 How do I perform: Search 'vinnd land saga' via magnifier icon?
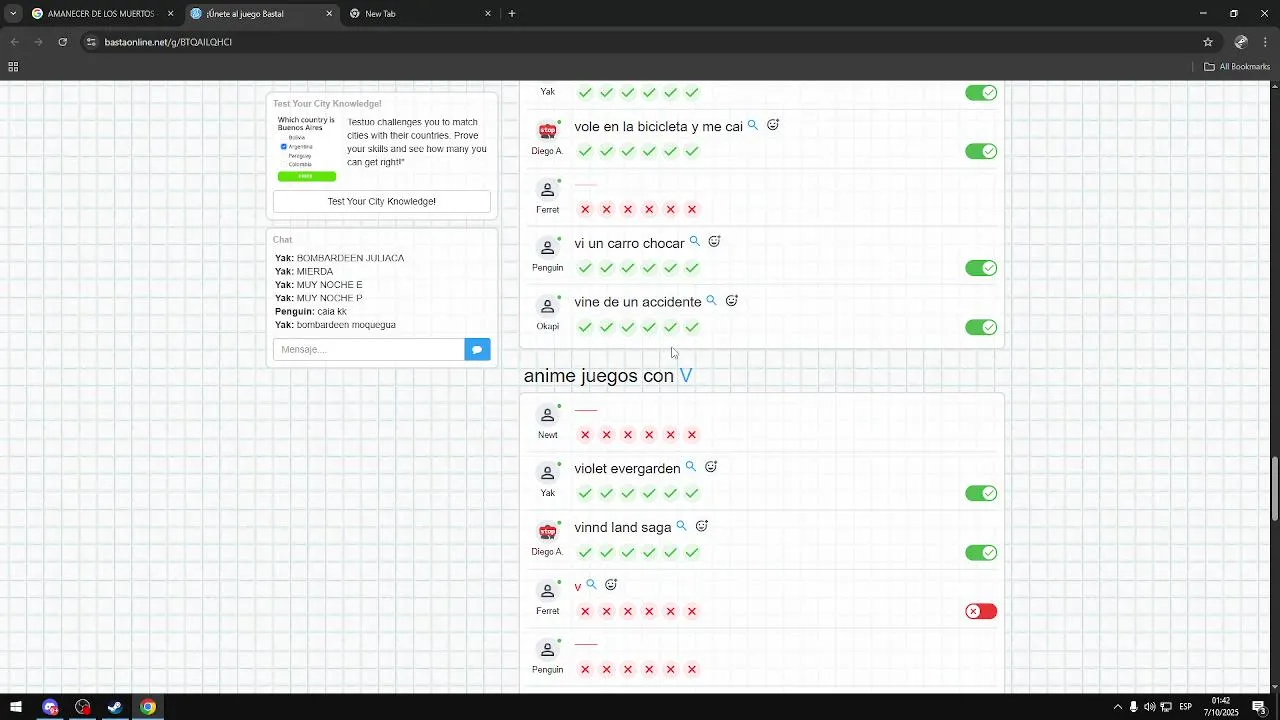click(x=682, y=526)
